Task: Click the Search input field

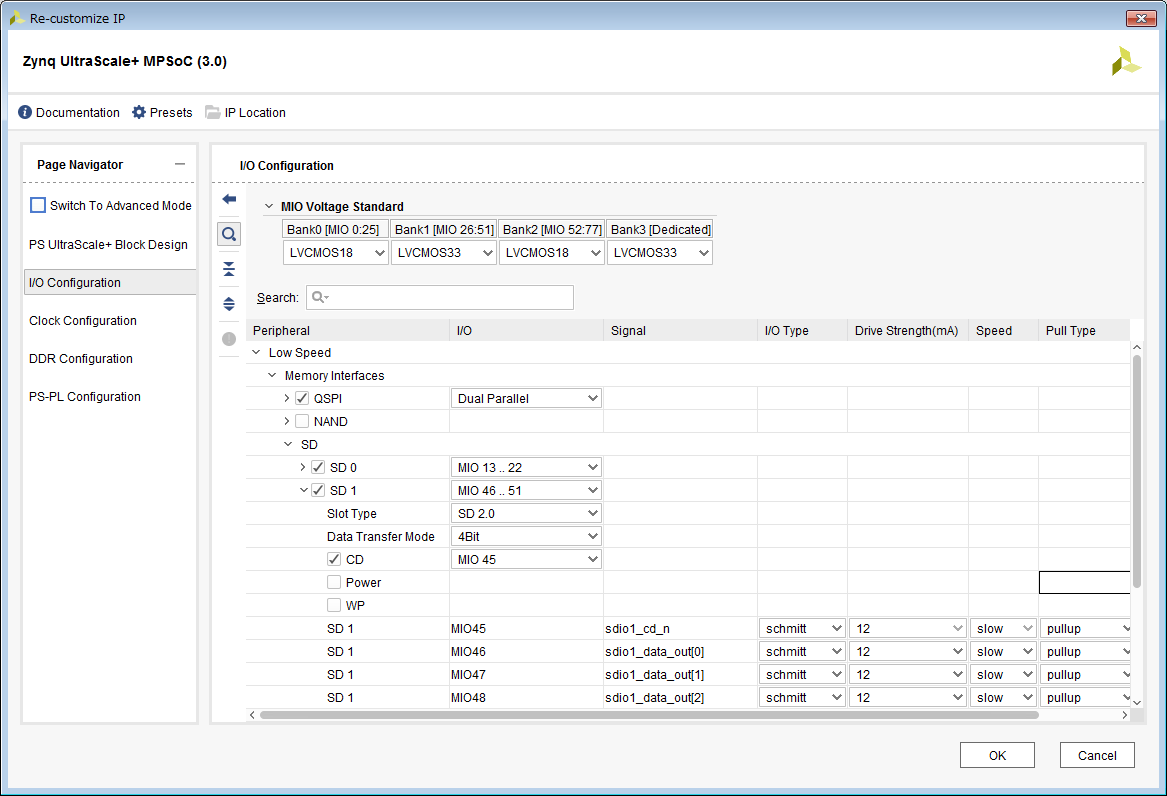Action: (440, 298)
